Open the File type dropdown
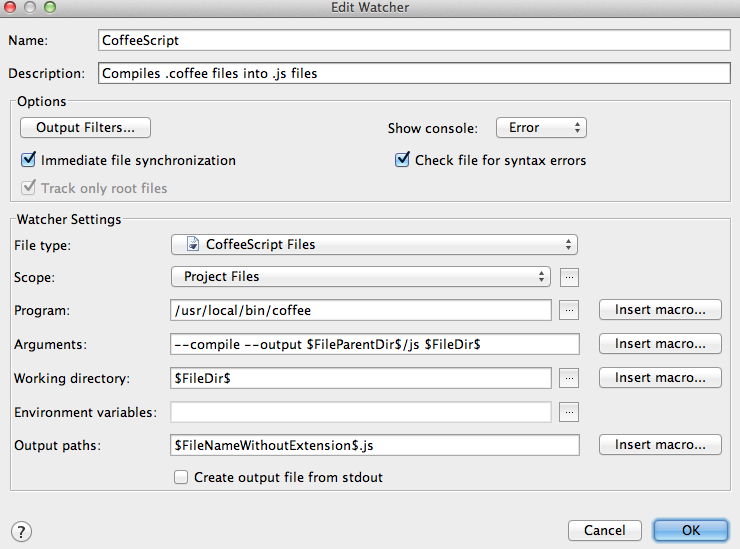This screenshot has height=549, width=740. pyautogui.click(x=374, y=245)
